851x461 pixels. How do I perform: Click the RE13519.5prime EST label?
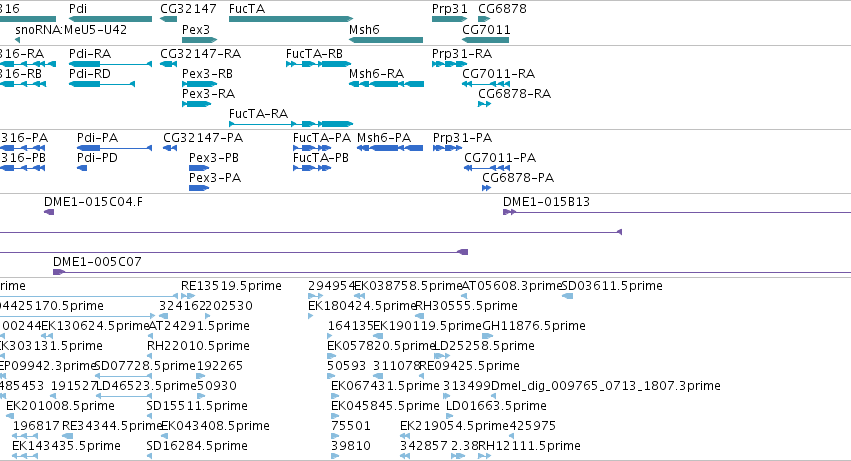click(231, 286)
